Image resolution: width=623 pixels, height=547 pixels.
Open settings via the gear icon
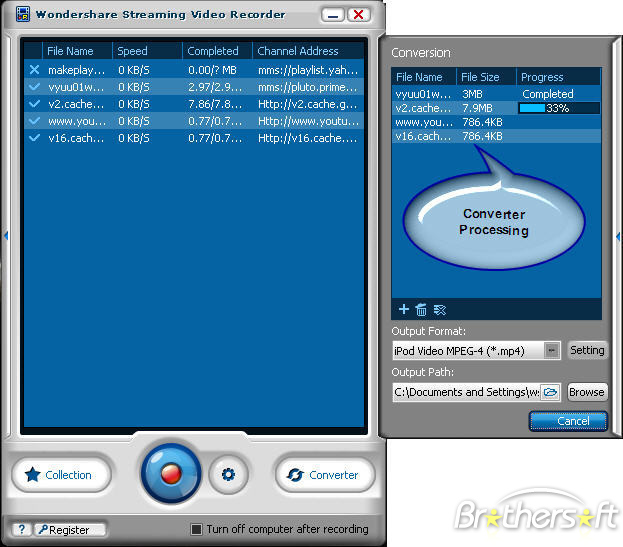coord(228,474)
